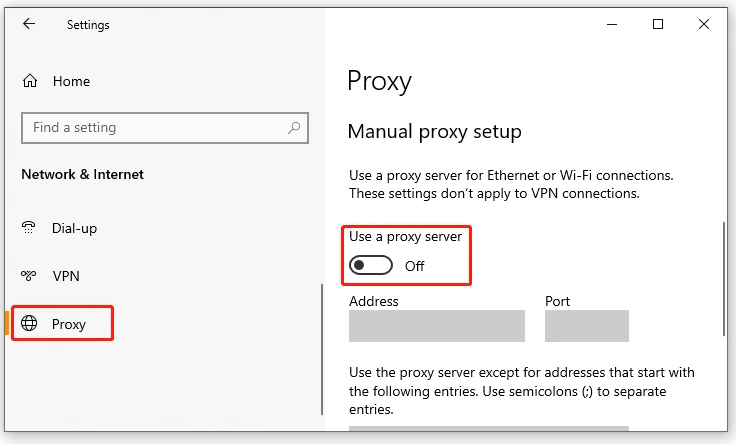Screen dimensions: 736x444
Task: Click the Proxy globe icon
Action: 30,324
